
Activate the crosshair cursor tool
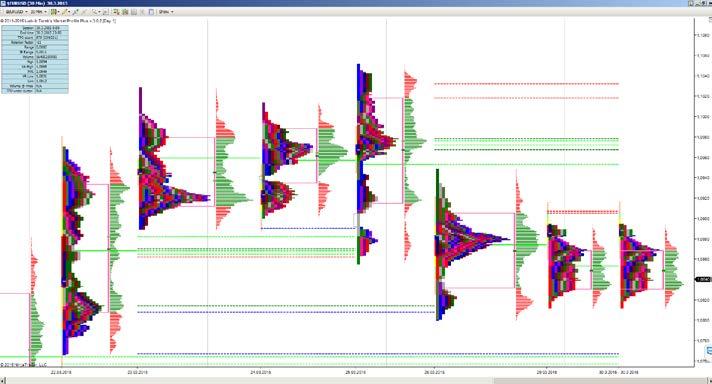pyautogui.click(x=75, y=12)
